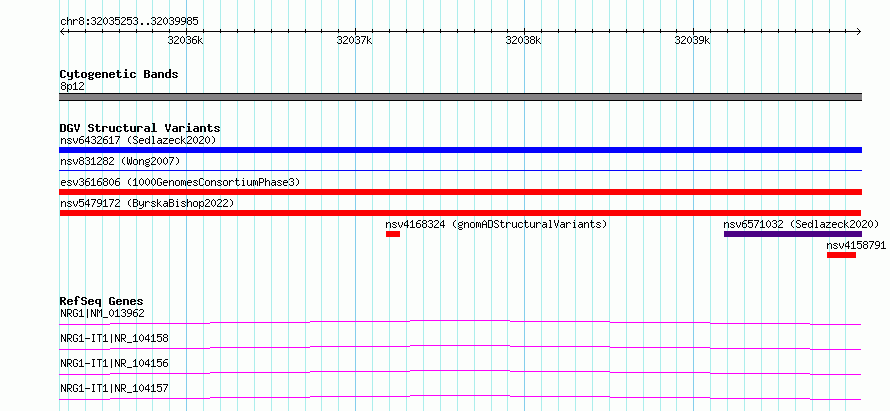Open esv3616806 (1000GenomesConsortiumPhase3) label
Image resolution: width=890 pixels, height=411 pixels.
[x=180, y=182]
